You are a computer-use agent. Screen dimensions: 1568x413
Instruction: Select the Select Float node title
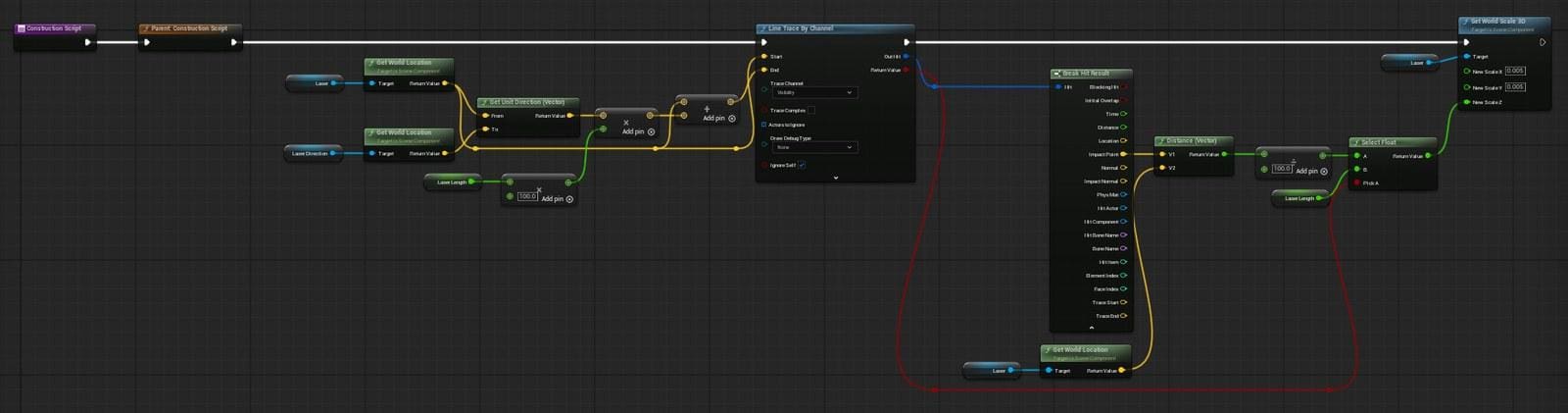pyautogui.click(x=1378, y=142)
